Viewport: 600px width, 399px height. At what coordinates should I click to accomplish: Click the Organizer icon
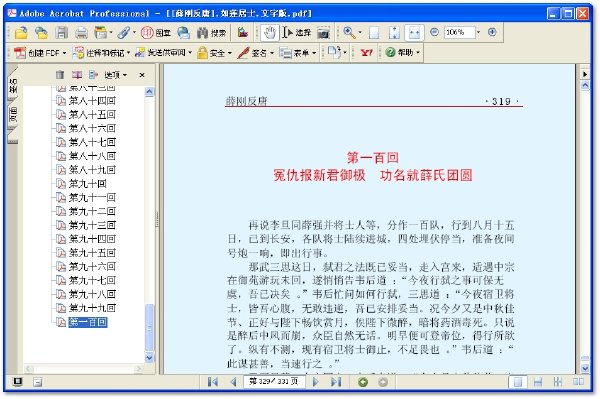(101, 33)
